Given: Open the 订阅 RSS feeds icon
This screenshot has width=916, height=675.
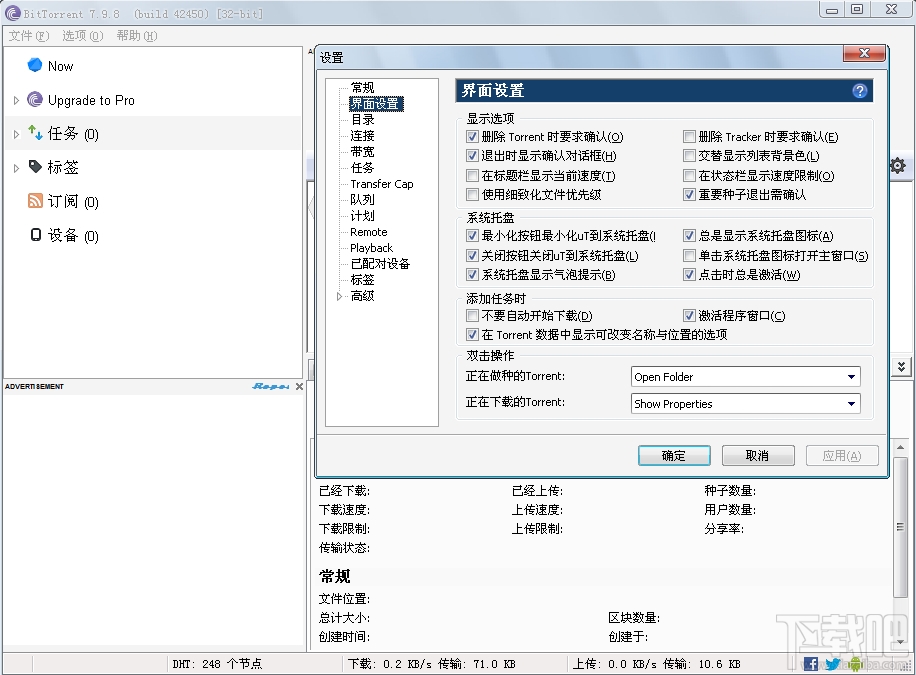Looking at the screenshot, I should (35, 201).
